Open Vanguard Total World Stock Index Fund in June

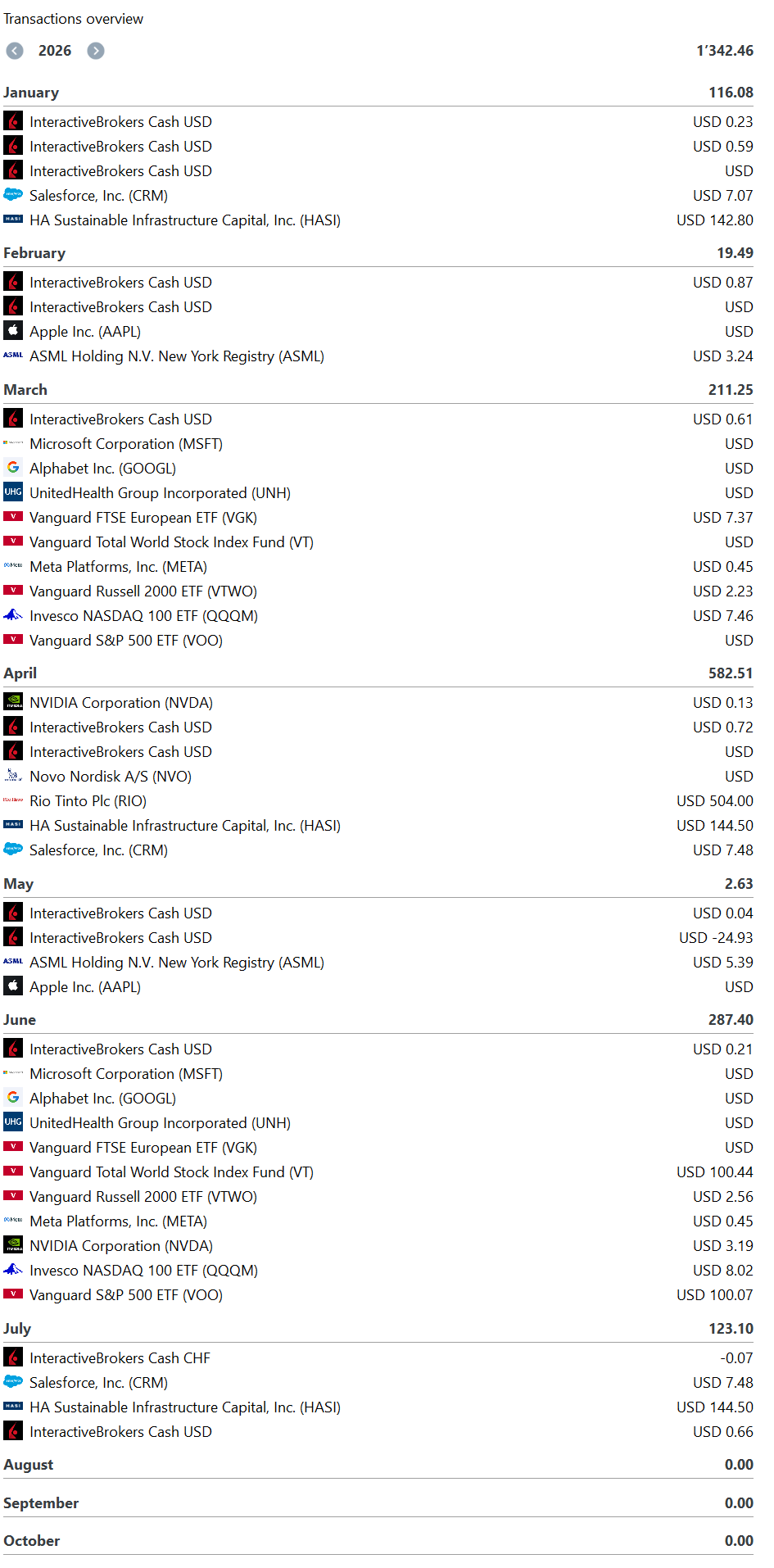[378, 1172]
